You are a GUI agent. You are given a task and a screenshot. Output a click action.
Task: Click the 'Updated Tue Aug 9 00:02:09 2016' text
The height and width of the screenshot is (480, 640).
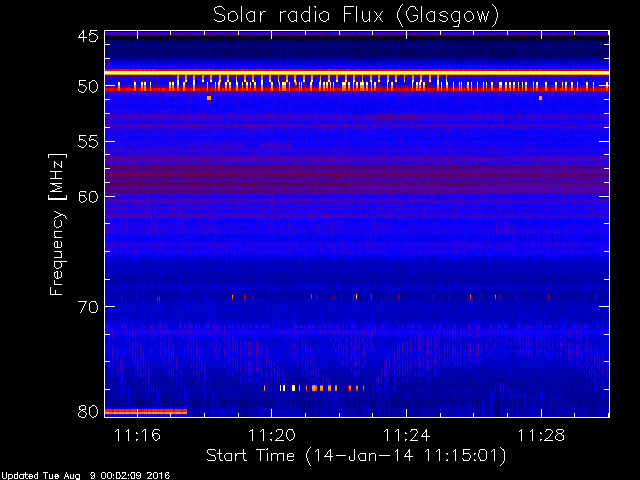click(x=85, y=476)
